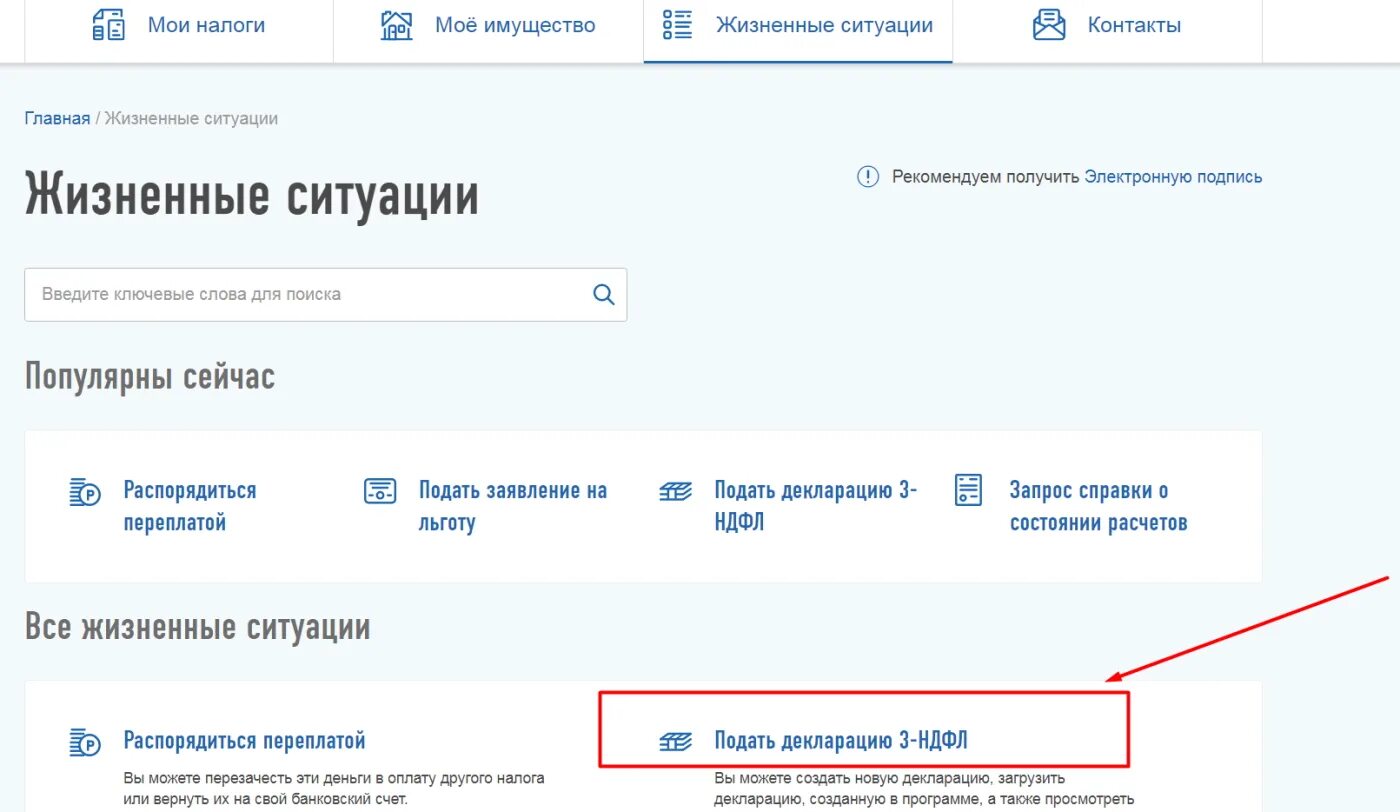The width and height of the screenshot is (1400, 812).
Task: Open the Мои налоги tab
Action: (178, 31)
